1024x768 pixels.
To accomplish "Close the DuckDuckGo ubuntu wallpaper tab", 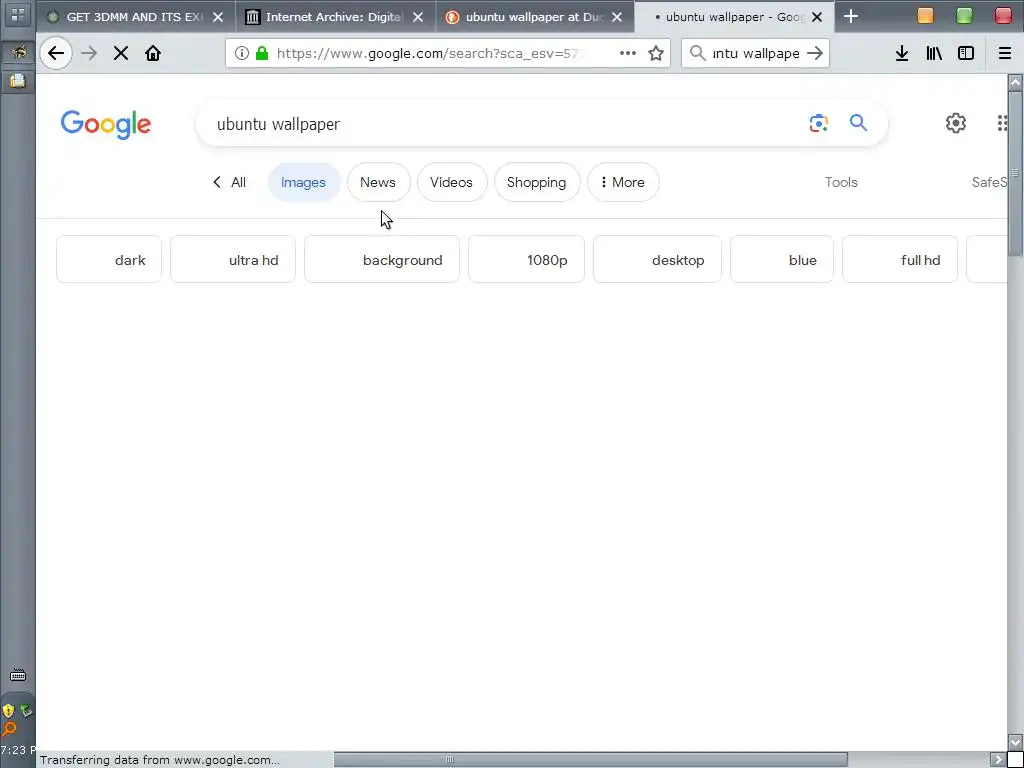I will (616, 17).
